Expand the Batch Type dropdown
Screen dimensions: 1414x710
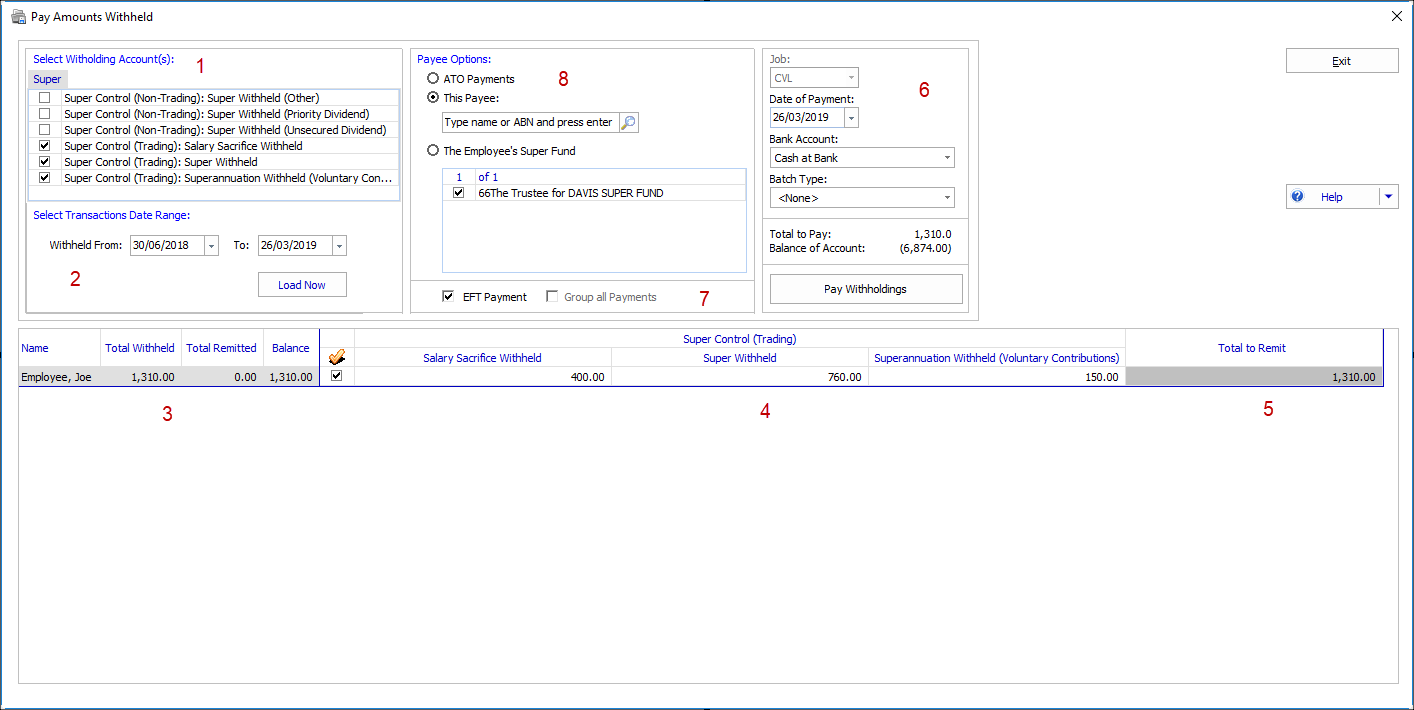(x=946, y=198)
